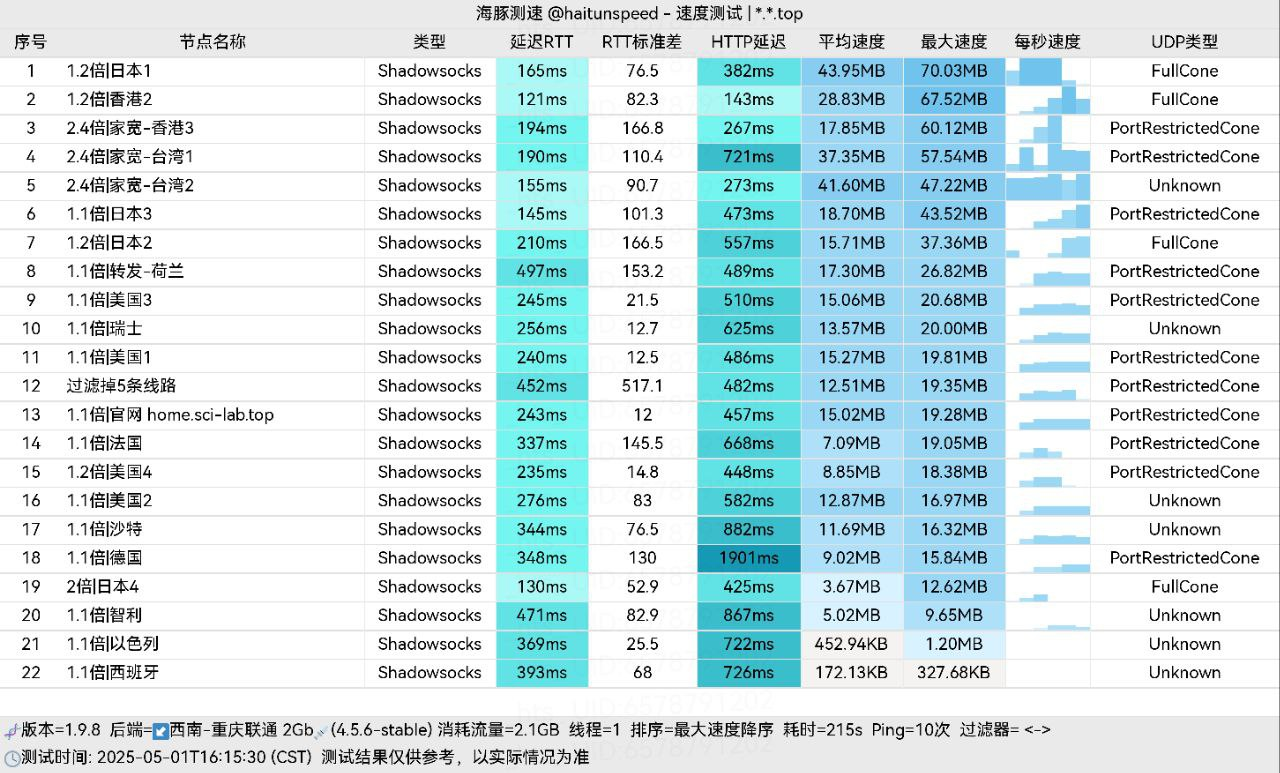Click the 327.68KB max speed cell

tap(953, 673)
